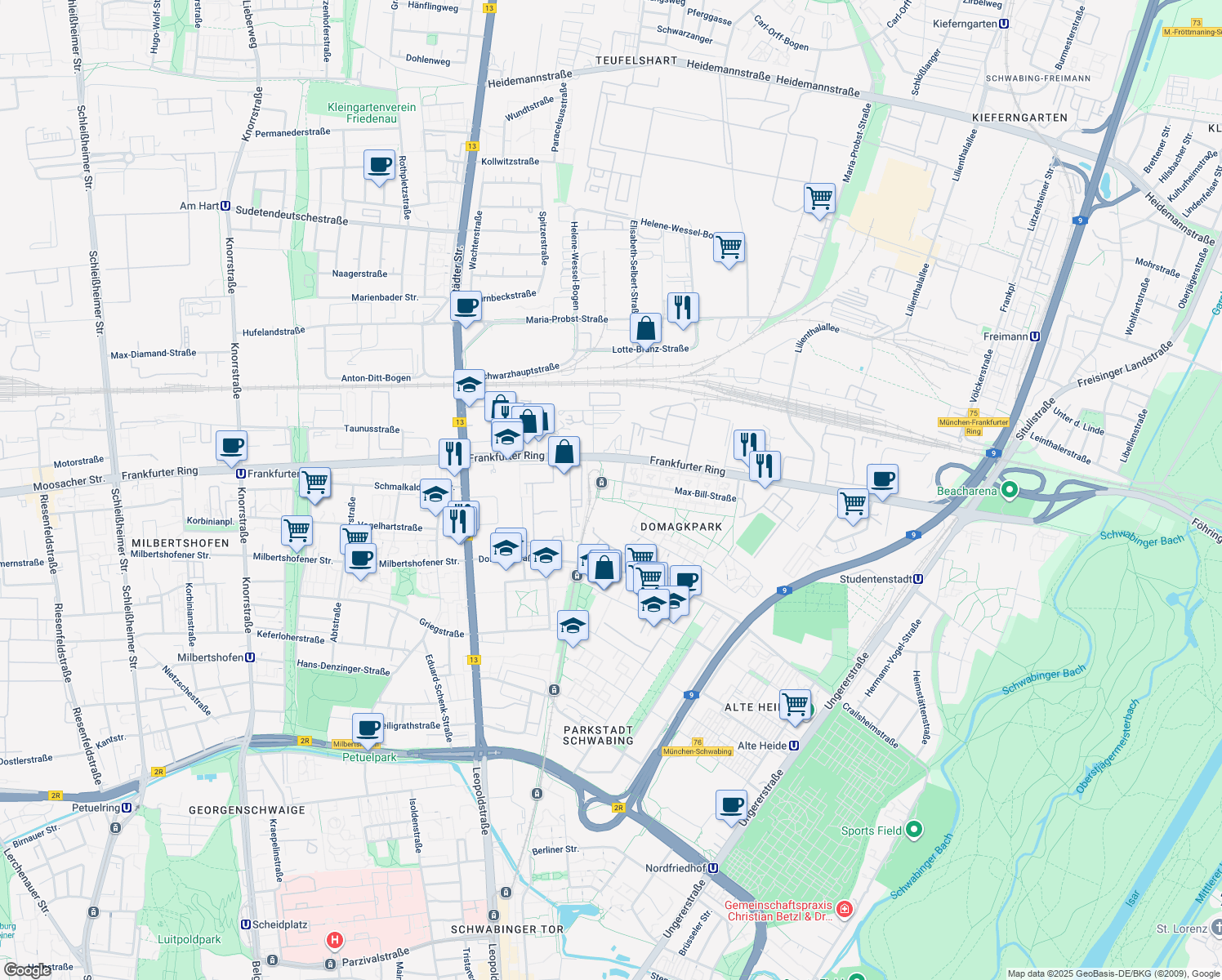Click the Freimann U-Bahn station symbol
The height and width of the screenshot is (980, 1222).
1033,336
